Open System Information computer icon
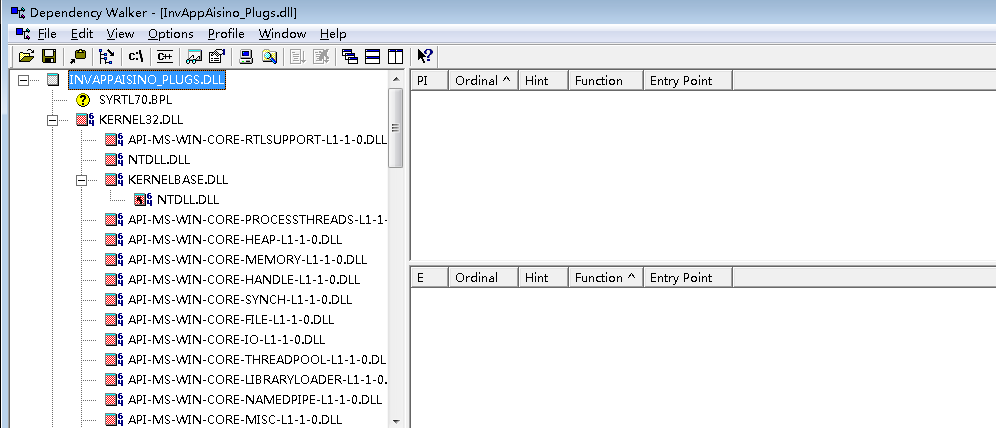 click(246, 57)
